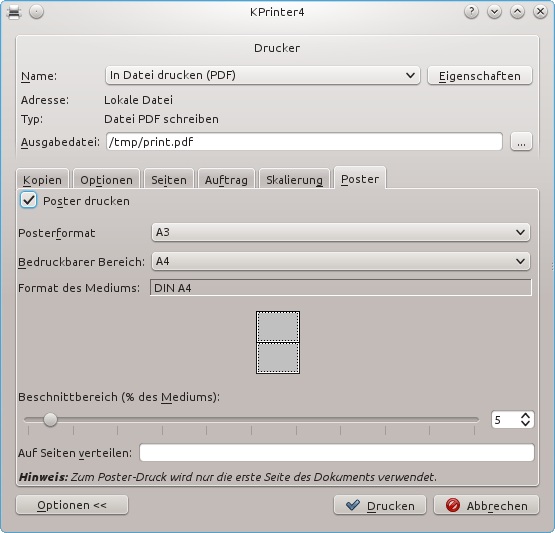Collapse the dialog with the Optionen << button
Viewport: 555px width, 533px height.
72,505
